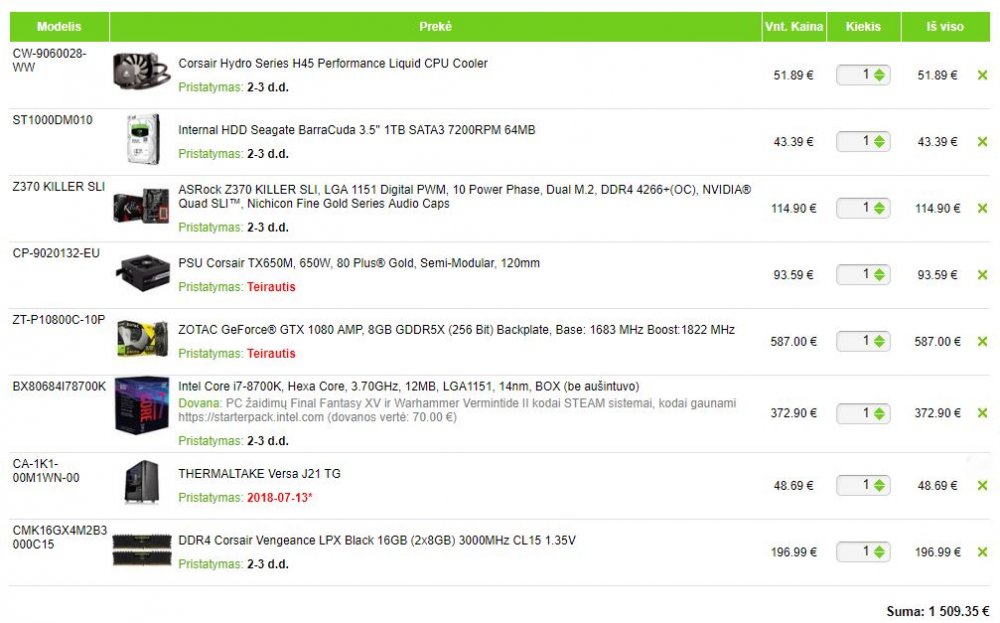This screenshot has height=623, width=1000.
Task: Select model code Z370 KILLER SLI
Action: tap(59, 187)
